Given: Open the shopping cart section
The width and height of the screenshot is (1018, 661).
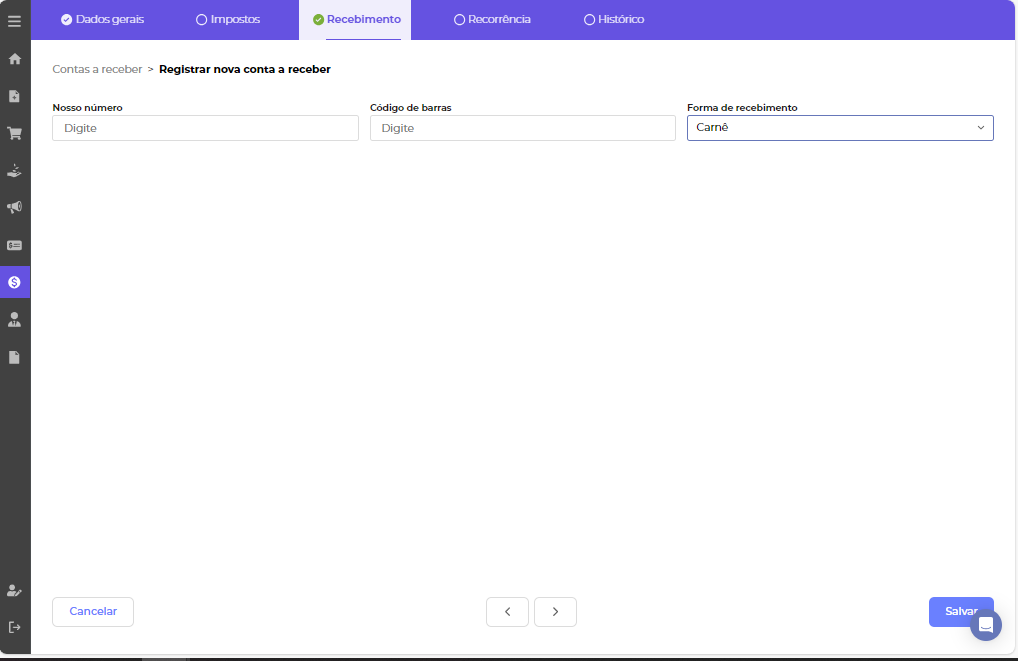Looking at the screenshot, I should [15, 133].
